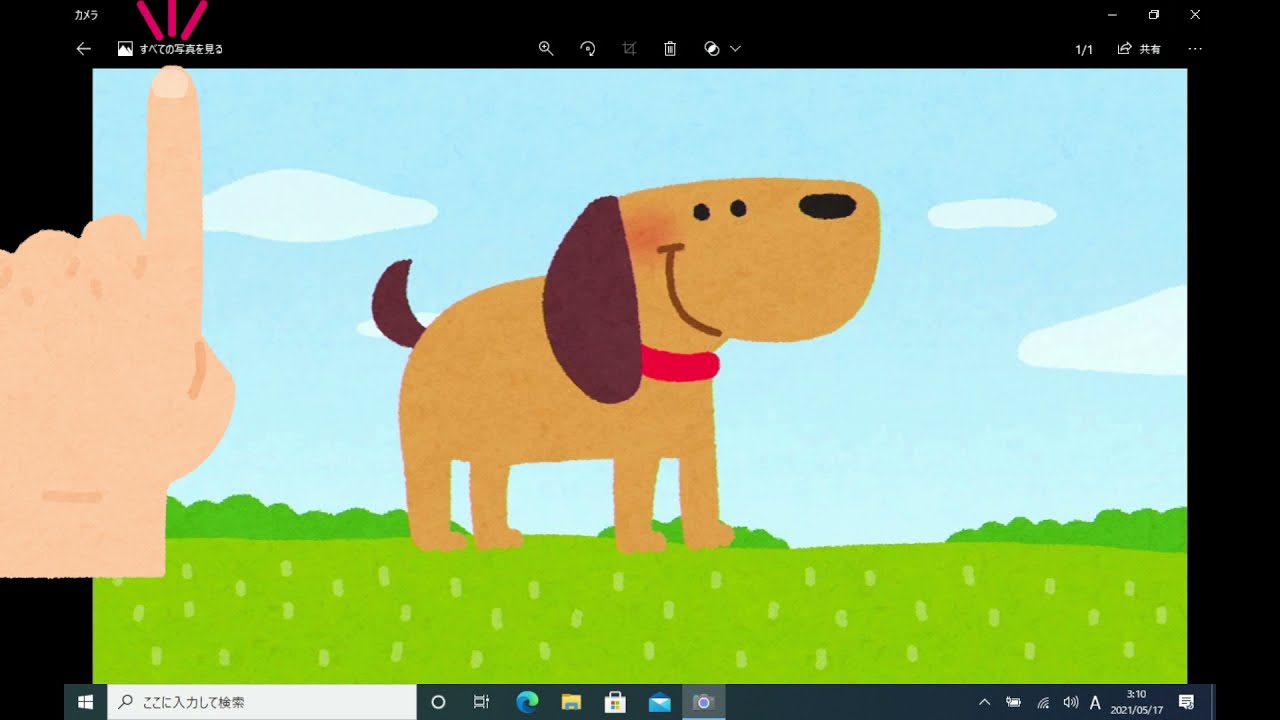This screenshot has width=1280, height=720.
Task: Select Camera app on taskbar
Action: click(703, 702)
